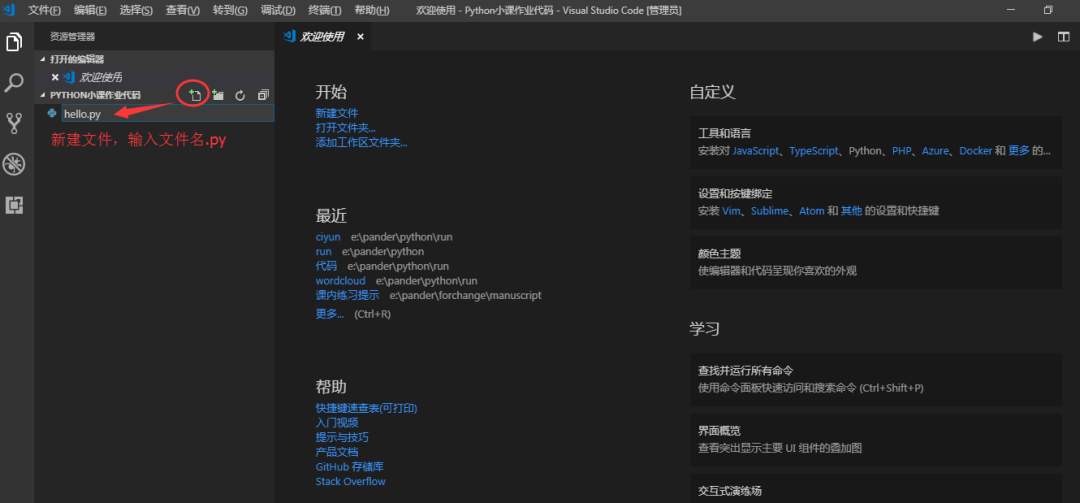
Task: Install Sublime keybindings link
Action: click(x=769, y=211)
